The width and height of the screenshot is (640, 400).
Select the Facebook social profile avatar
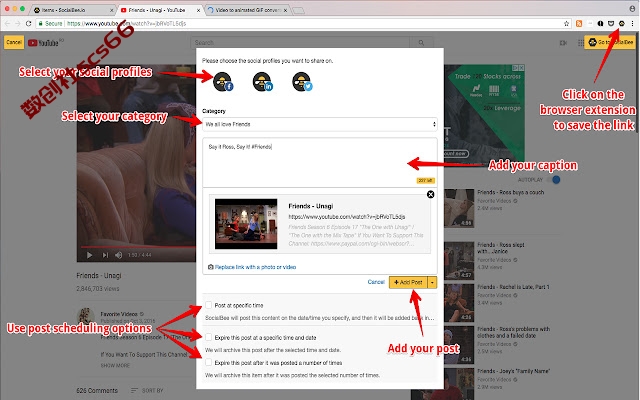click(223, 82)
